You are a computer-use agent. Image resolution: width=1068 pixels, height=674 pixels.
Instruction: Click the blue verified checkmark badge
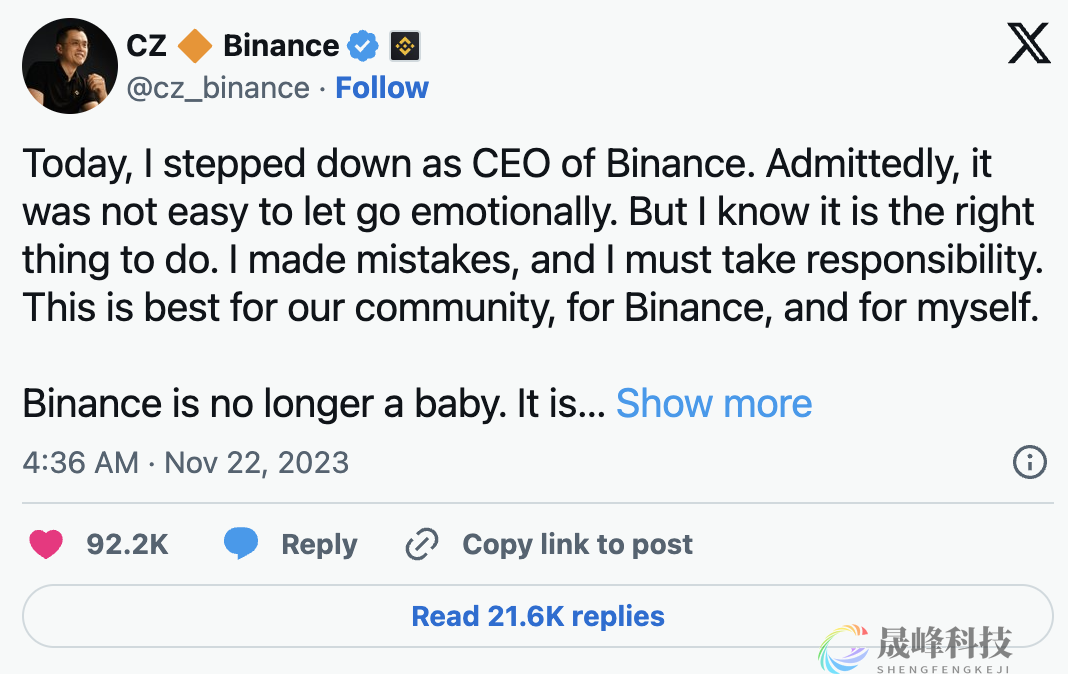tap(363, 46)
